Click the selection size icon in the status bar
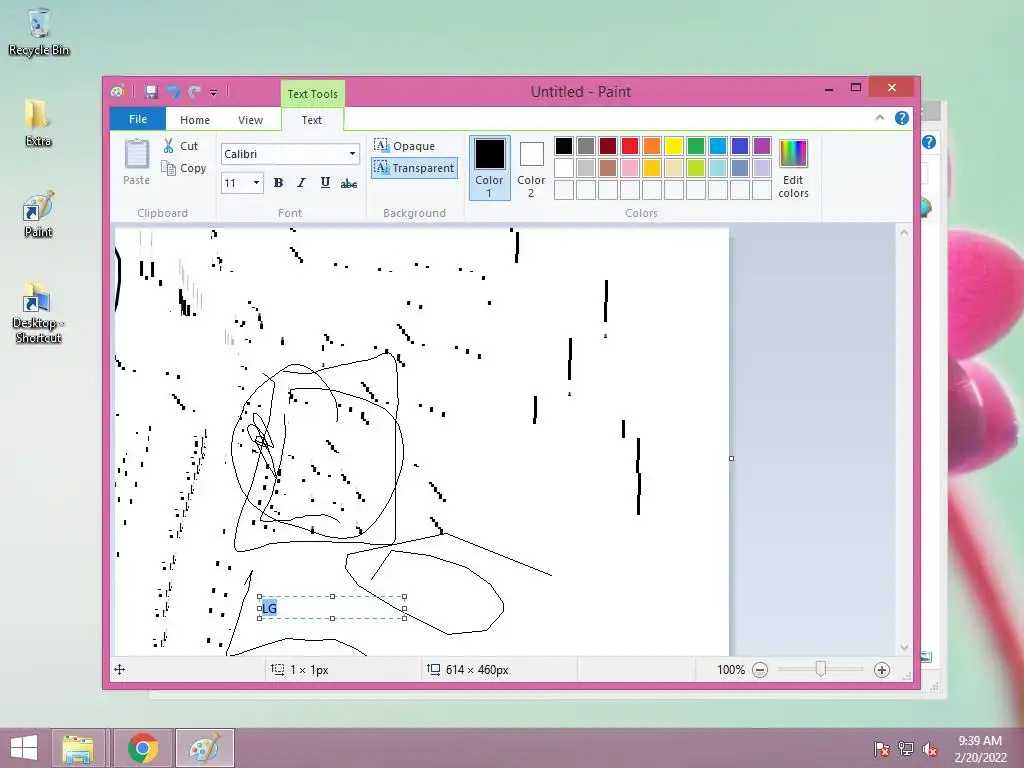Viewport: 1024px width, 768px height. [278, 669]
